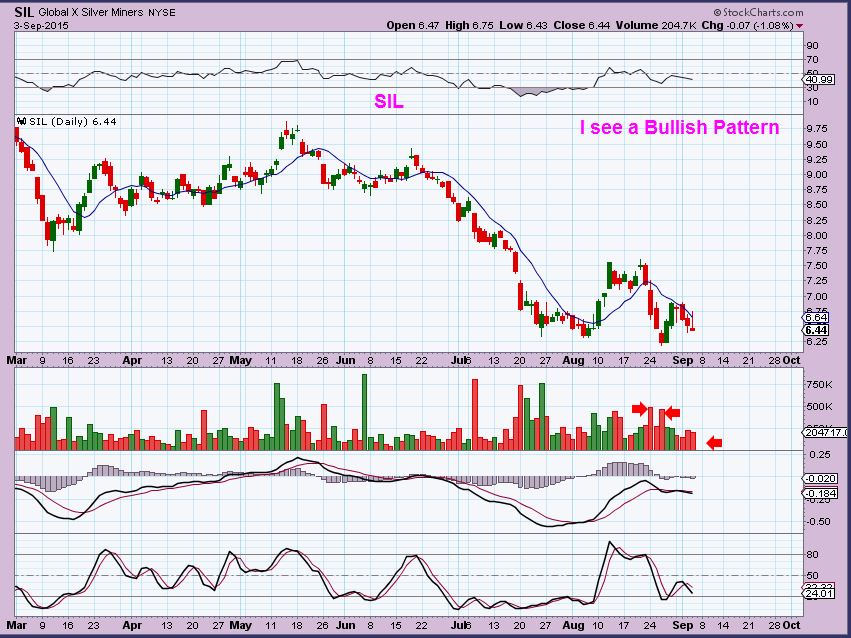The height and width of the screenshot is (638, 851).
Task: Click the '9.50' price axis label
Action: point(817,145)
